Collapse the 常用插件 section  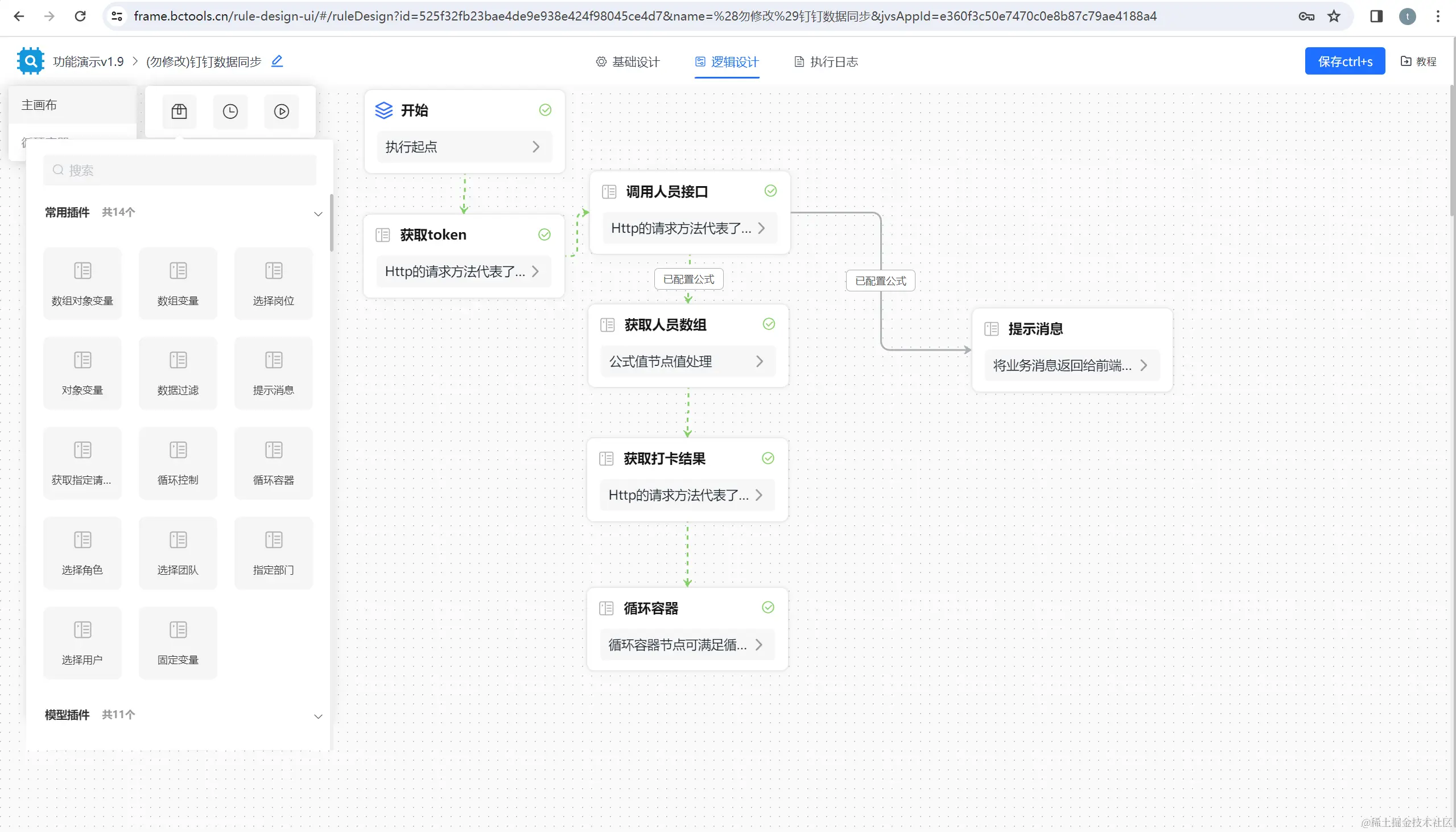pos(318,214)
